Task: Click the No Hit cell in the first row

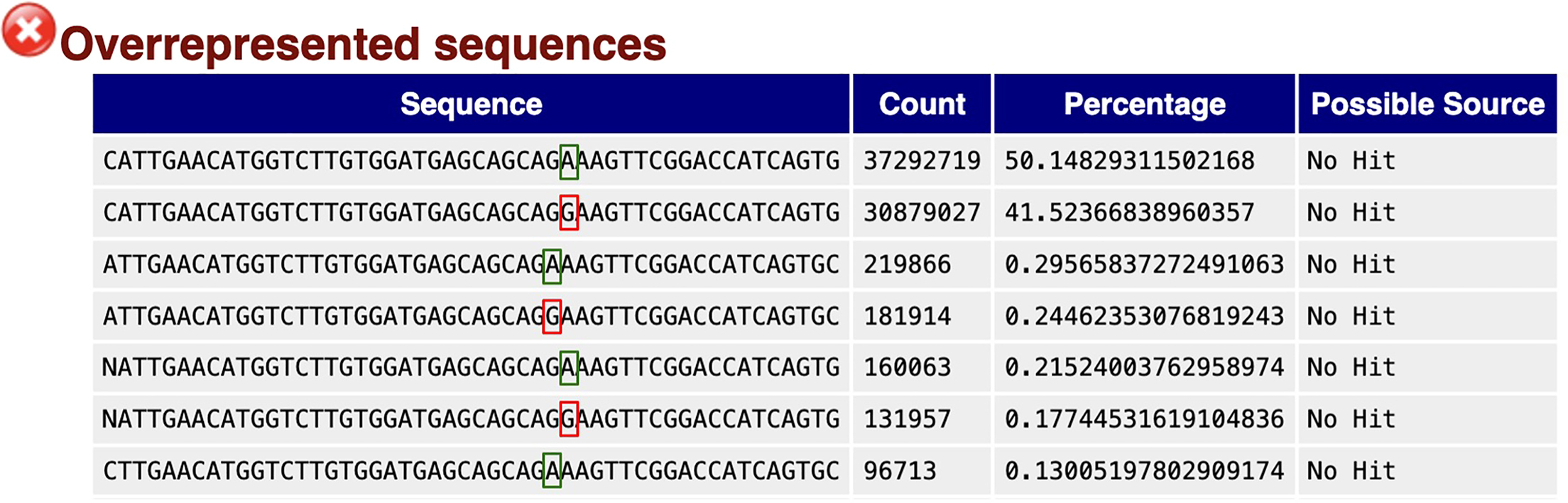Action: pos(1351,161)
